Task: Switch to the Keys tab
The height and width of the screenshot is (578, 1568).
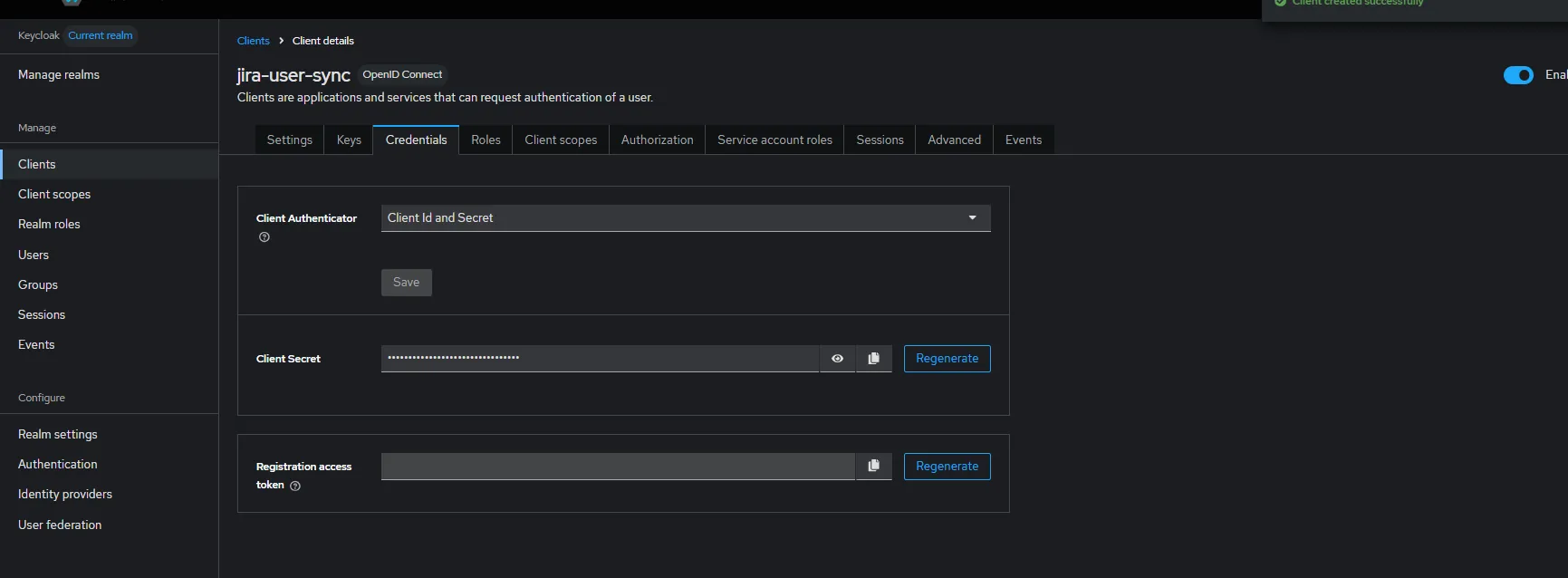Action: pyautogui.click(x=349, y=140)
